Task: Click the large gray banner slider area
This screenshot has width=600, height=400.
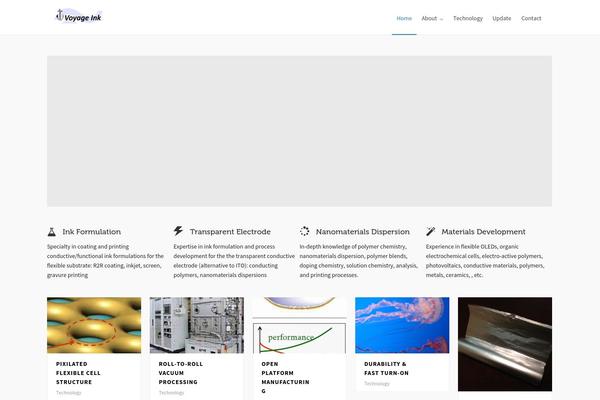Action: [299, 131]
